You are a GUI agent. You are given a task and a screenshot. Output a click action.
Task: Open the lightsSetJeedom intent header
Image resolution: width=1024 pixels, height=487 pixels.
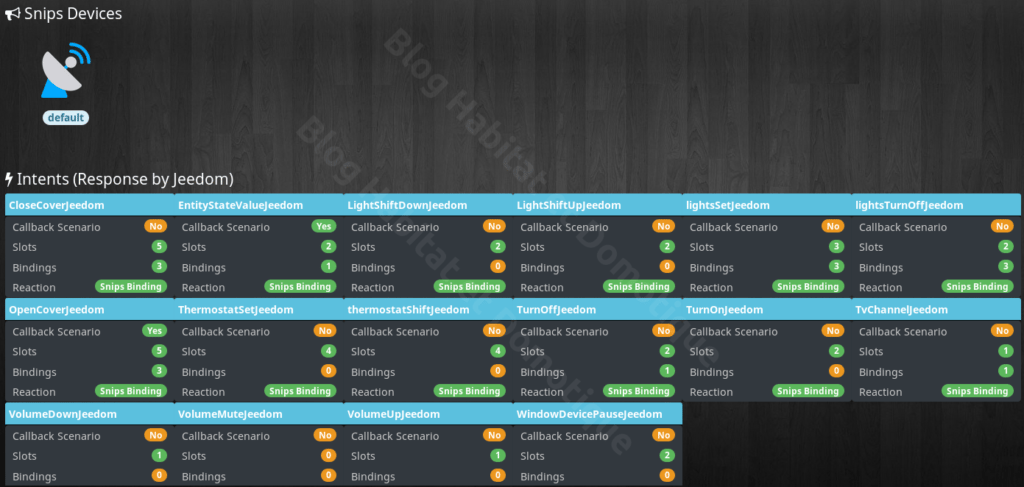767,205
